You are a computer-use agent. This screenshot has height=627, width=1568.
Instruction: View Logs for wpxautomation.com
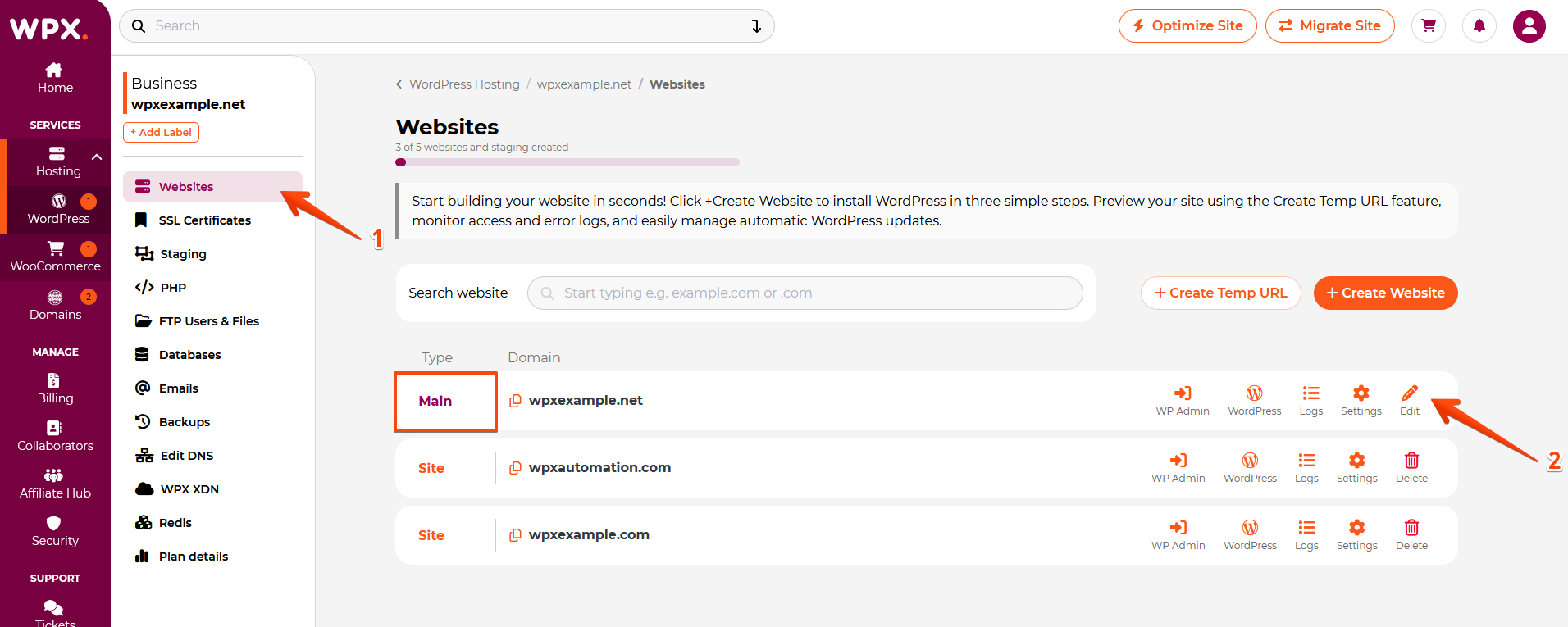click(x=1306, y=468)
